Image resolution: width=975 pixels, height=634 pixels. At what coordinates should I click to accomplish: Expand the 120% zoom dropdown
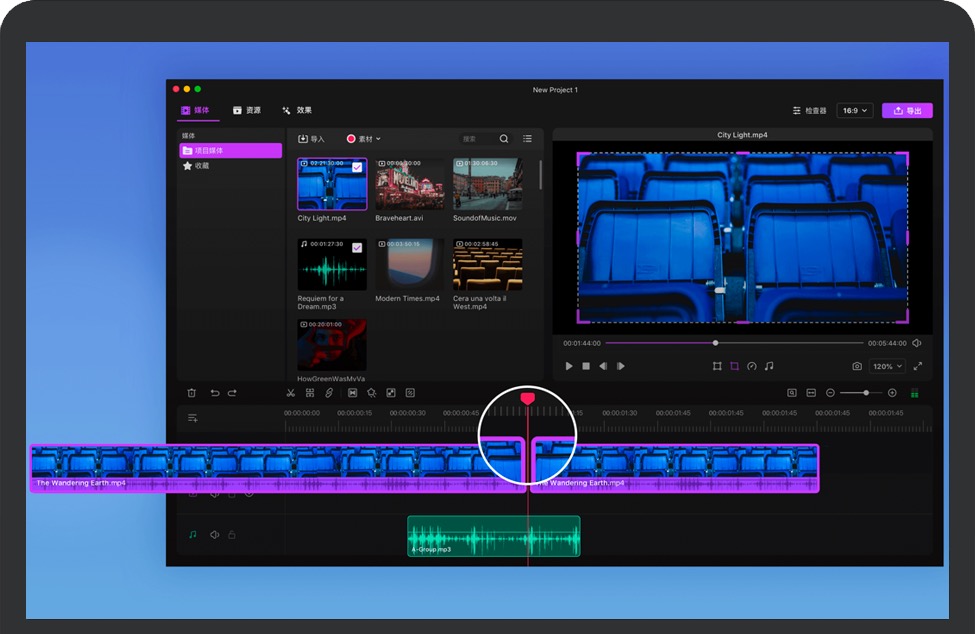[x=887, y=367]
